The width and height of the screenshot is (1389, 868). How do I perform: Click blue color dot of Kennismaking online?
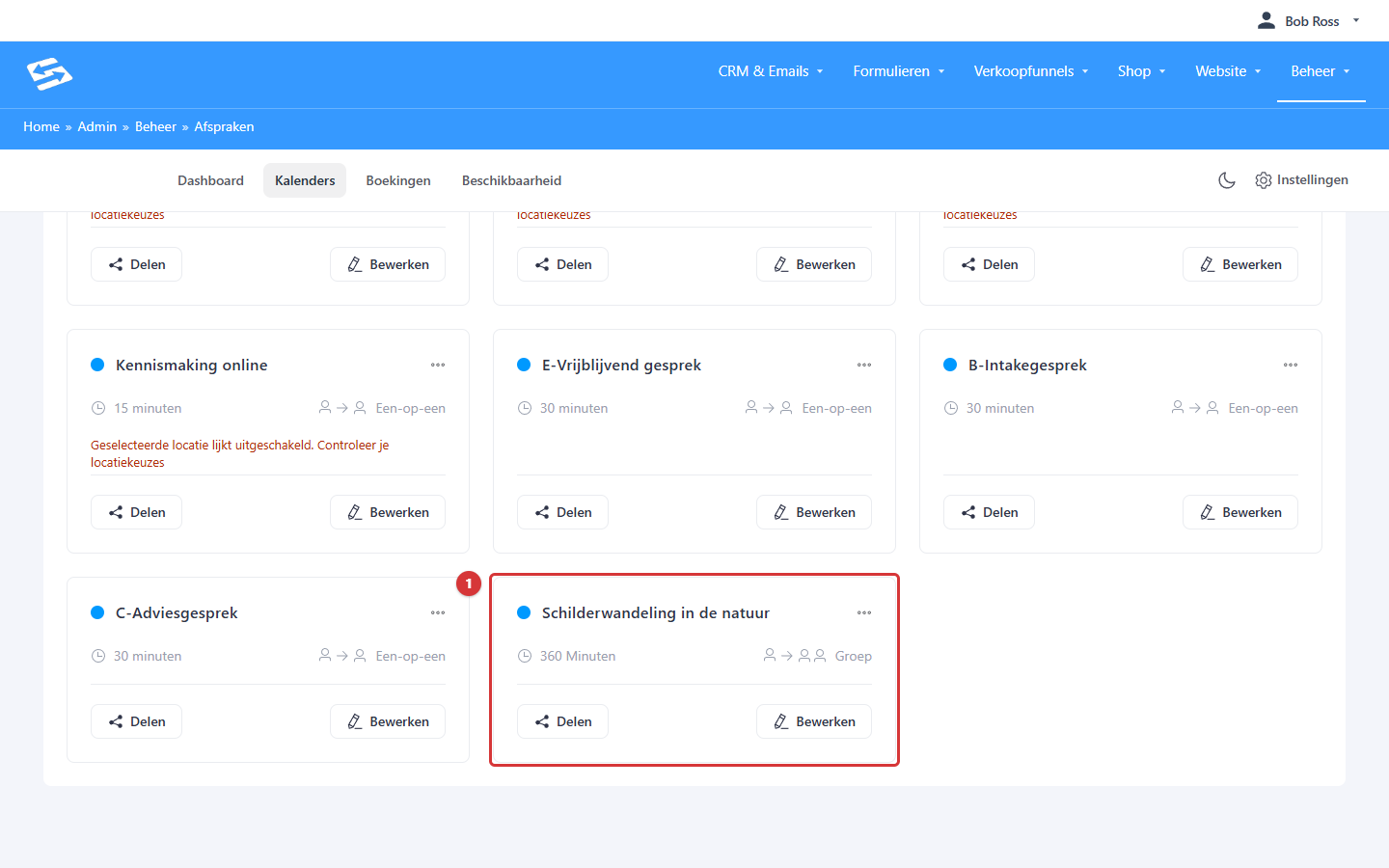click(x=97, y=365)
